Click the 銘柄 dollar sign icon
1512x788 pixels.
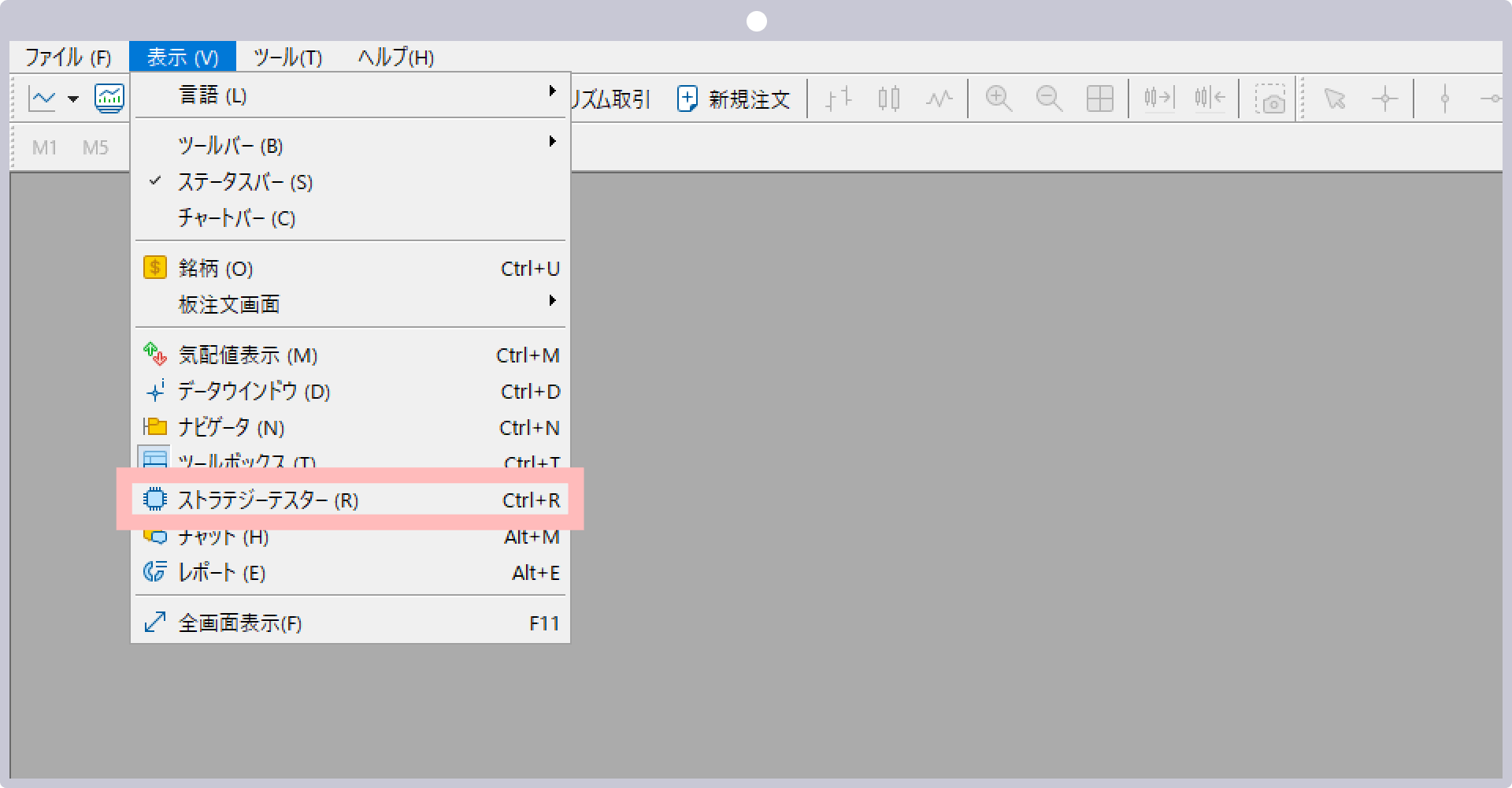click(155, 268)
